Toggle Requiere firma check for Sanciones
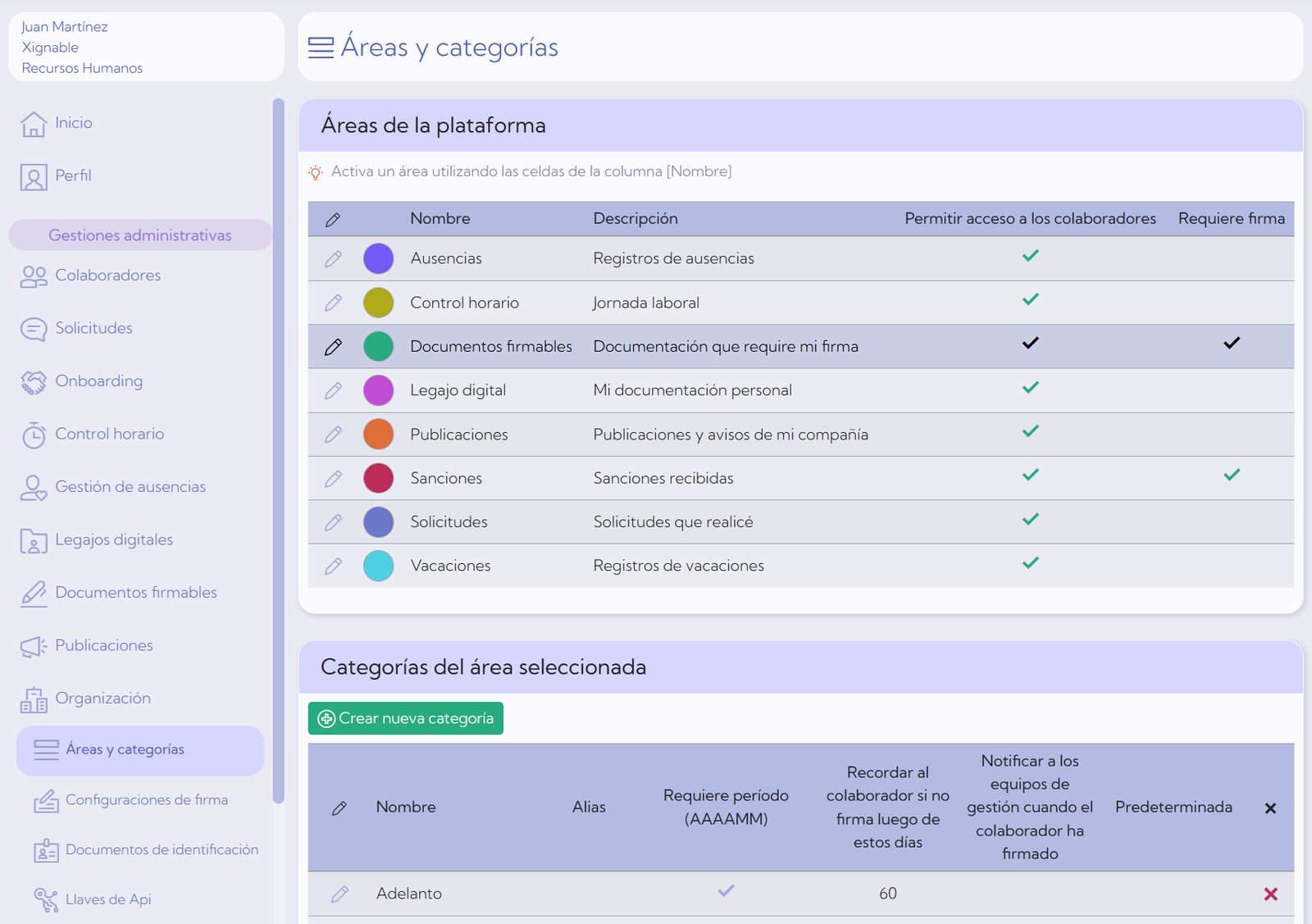The image size is (1312, 924). (x=1232, y=475)
